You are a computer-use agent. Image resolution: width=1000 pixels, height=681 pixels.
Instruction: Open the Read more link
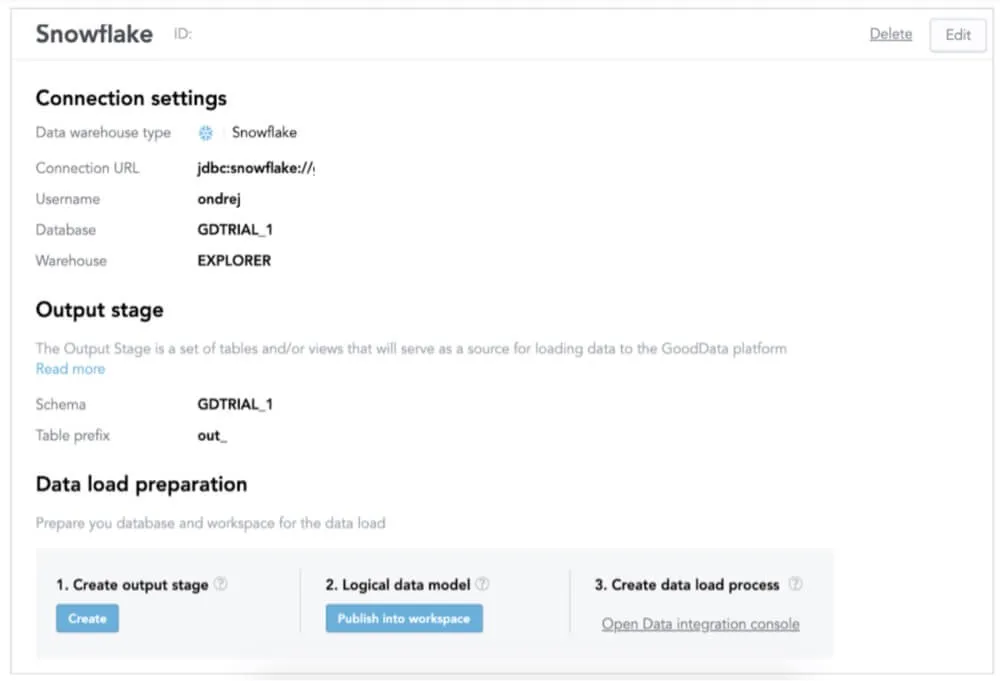click(70, 369)
